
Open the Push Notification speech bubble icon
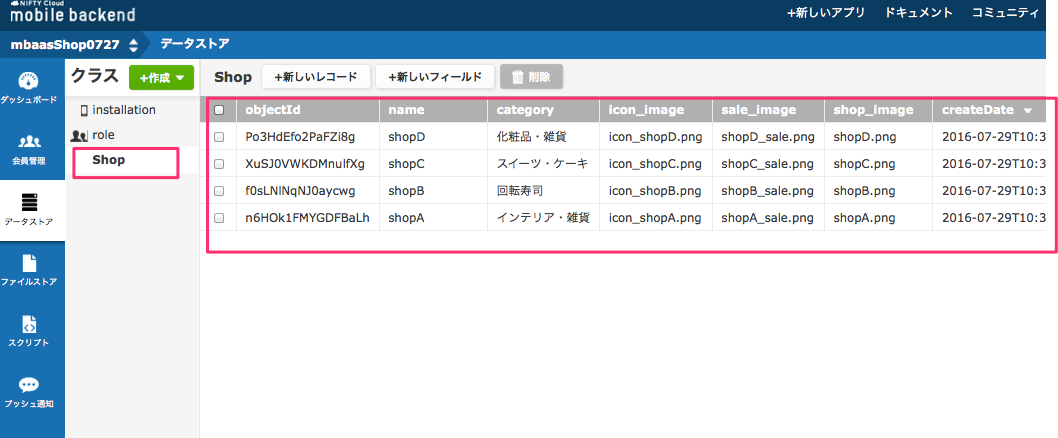click(30, 386)
